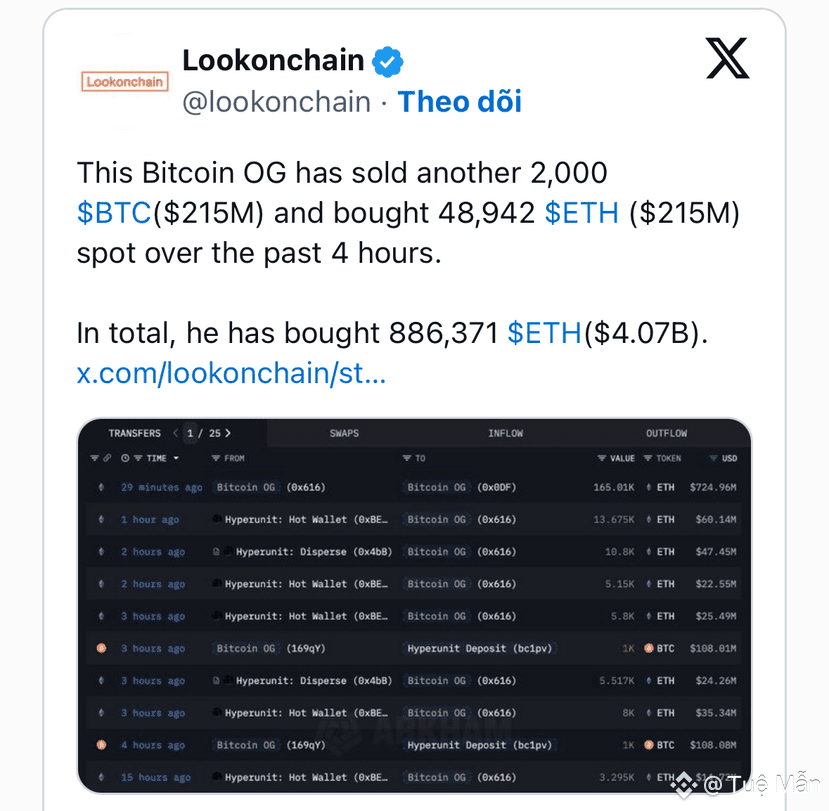Open the TO column filter
829x811 pixels.
[407, 458]
